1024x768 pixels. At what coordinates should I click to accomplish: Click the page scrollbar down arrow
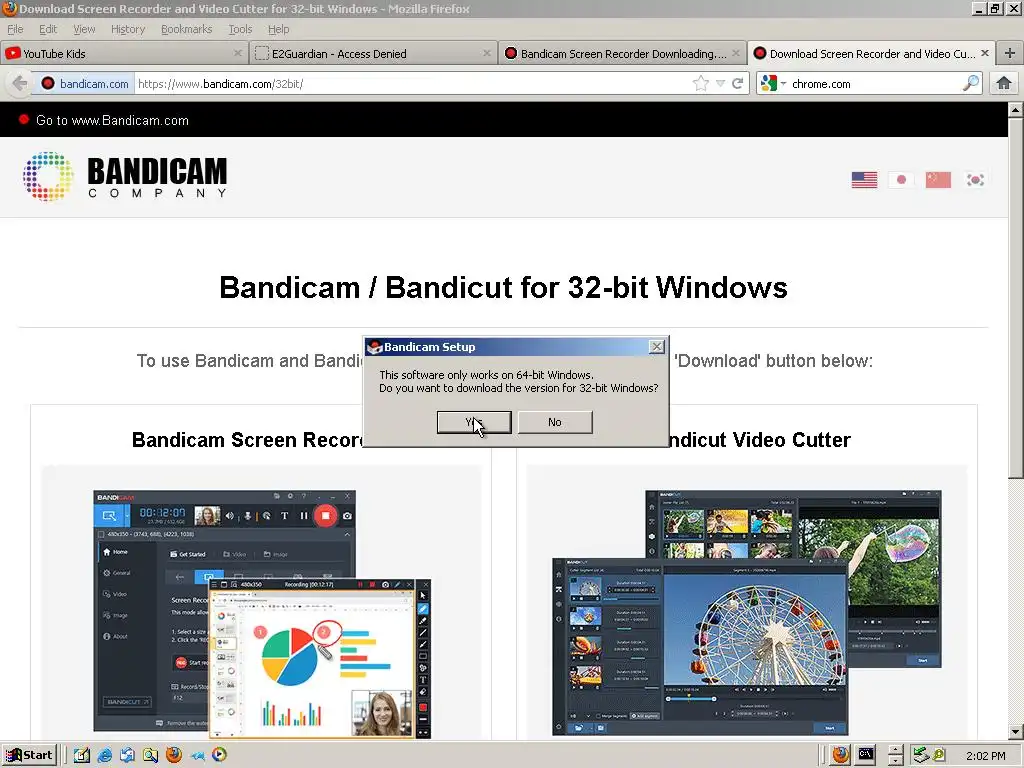tap(1016, 731)
